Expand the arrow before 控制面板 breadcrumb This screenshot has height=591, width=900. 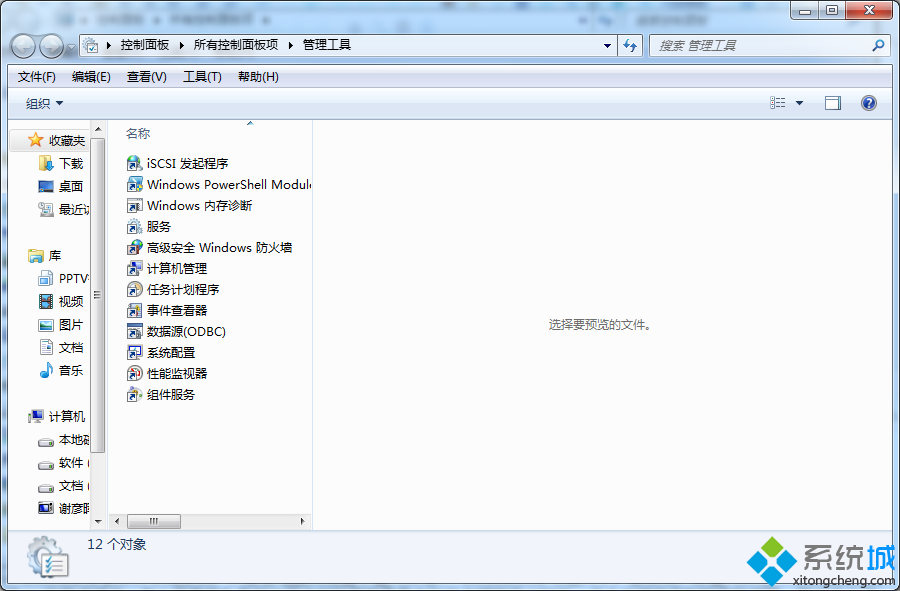click(108, 45)
